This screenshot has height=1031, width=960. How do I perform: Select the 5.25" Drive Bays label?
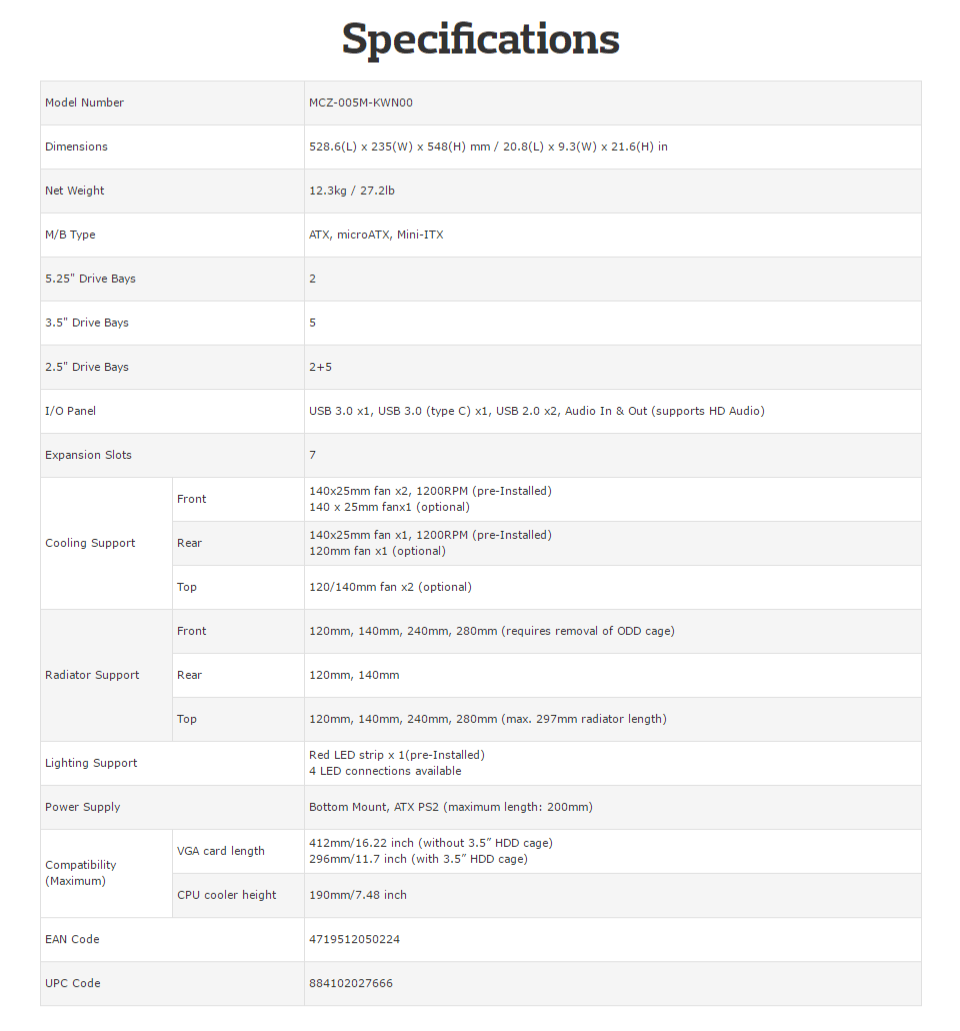[x=90, y=279]
